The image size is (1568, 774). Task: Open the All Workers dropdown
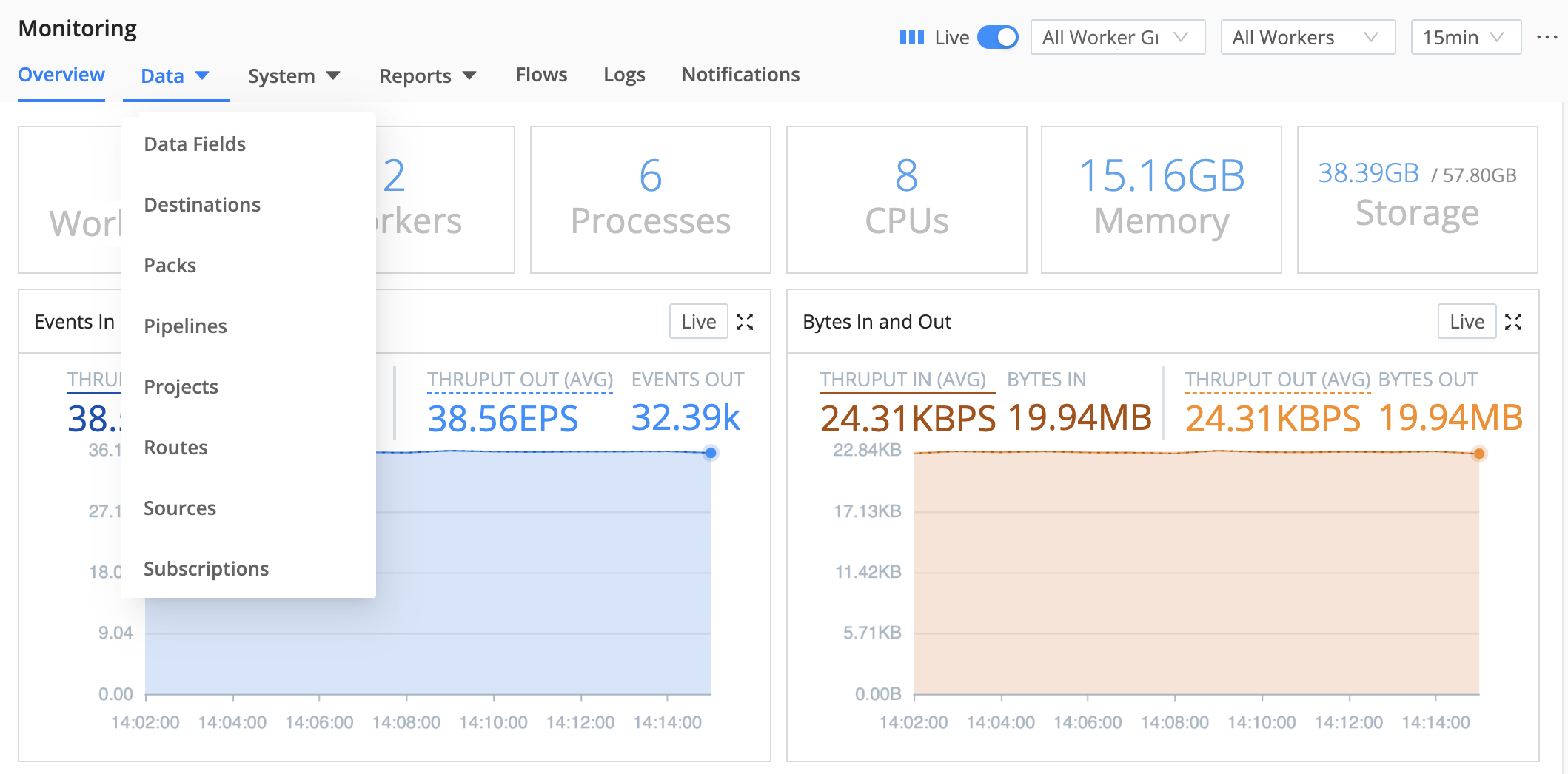(1307, 36)
